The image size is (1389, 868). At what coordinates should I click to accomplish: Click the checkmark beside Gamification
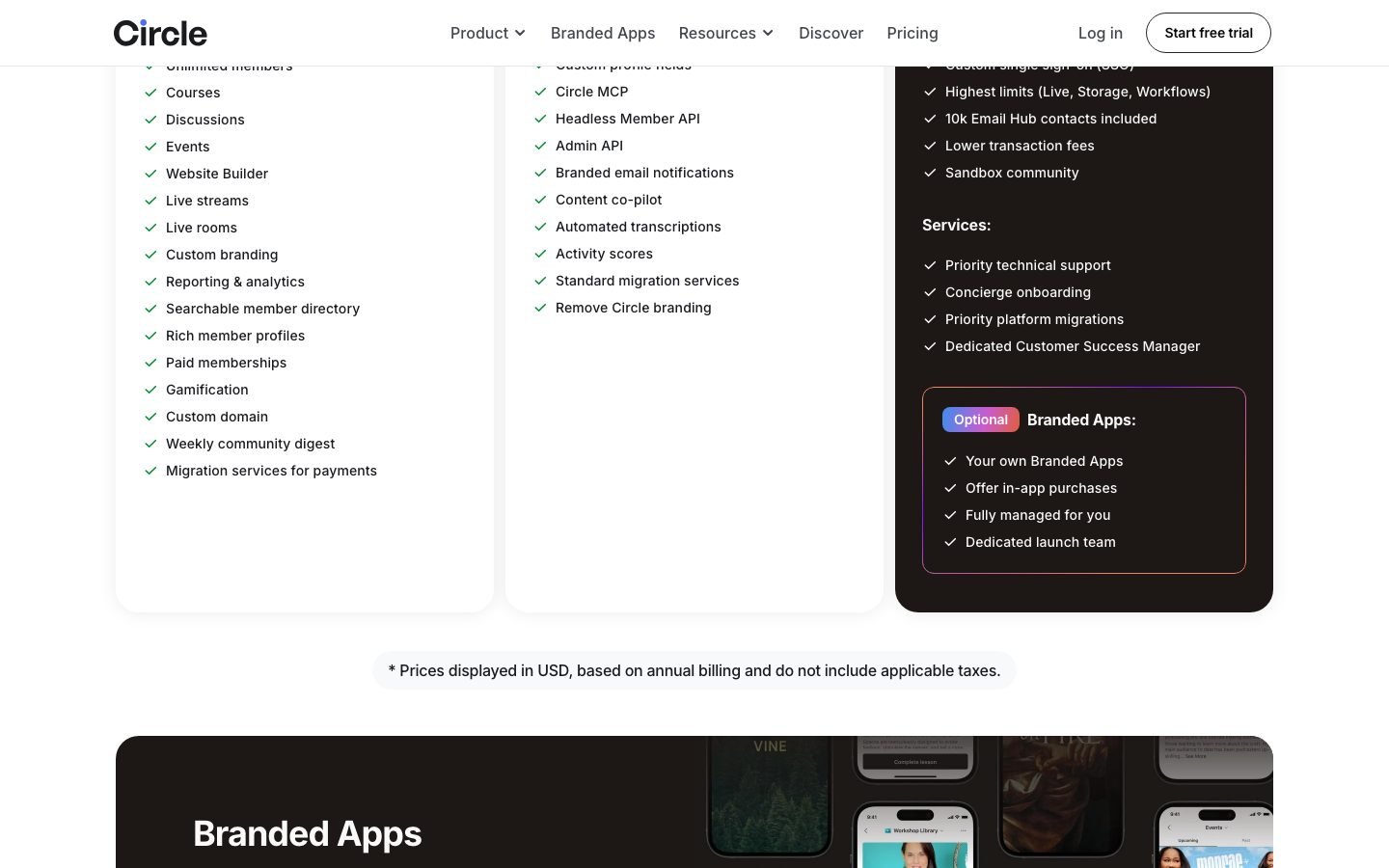click(x=150, y=390)
